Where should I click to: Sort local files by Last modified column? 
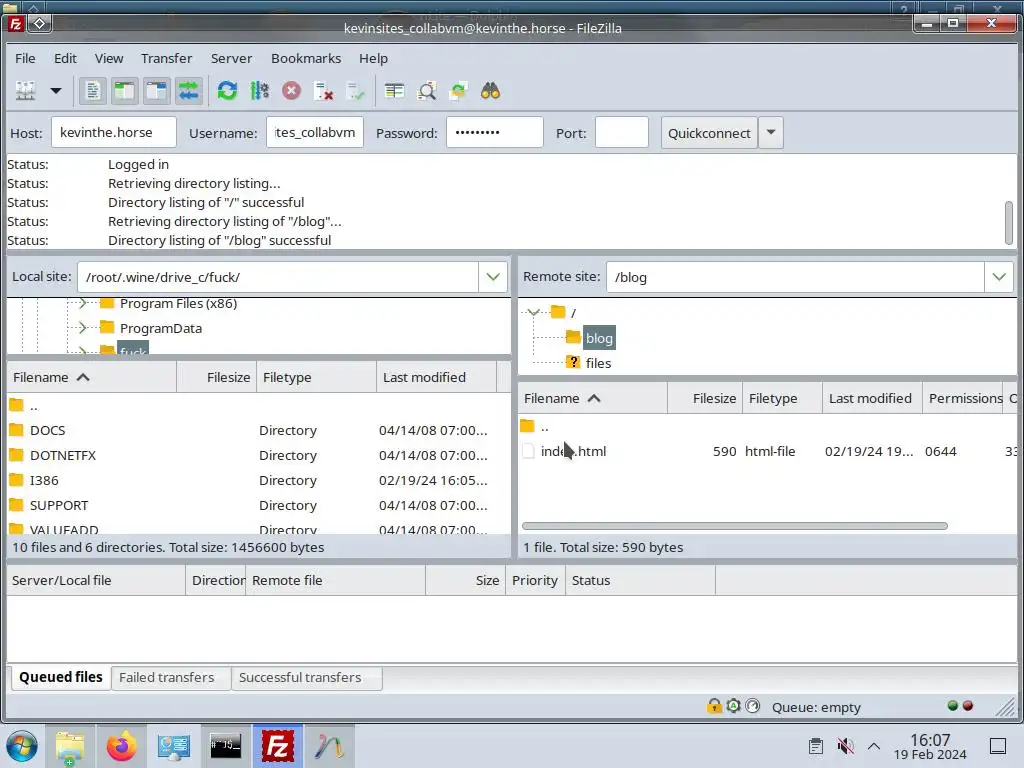[436, 377]
